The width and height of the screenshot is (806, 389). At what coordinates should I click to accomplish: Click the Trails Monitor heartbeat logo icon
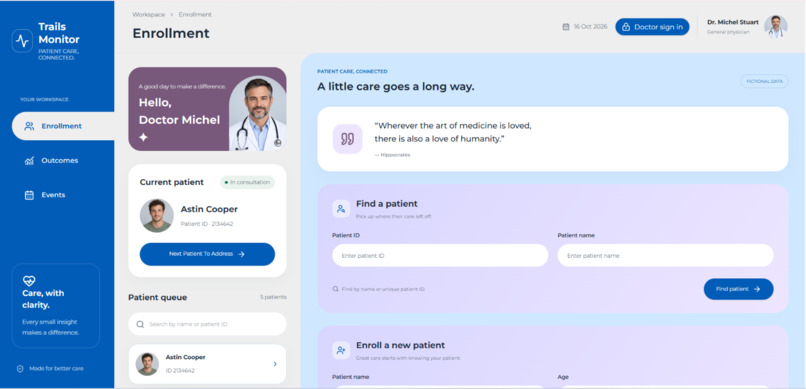point(22,41)
